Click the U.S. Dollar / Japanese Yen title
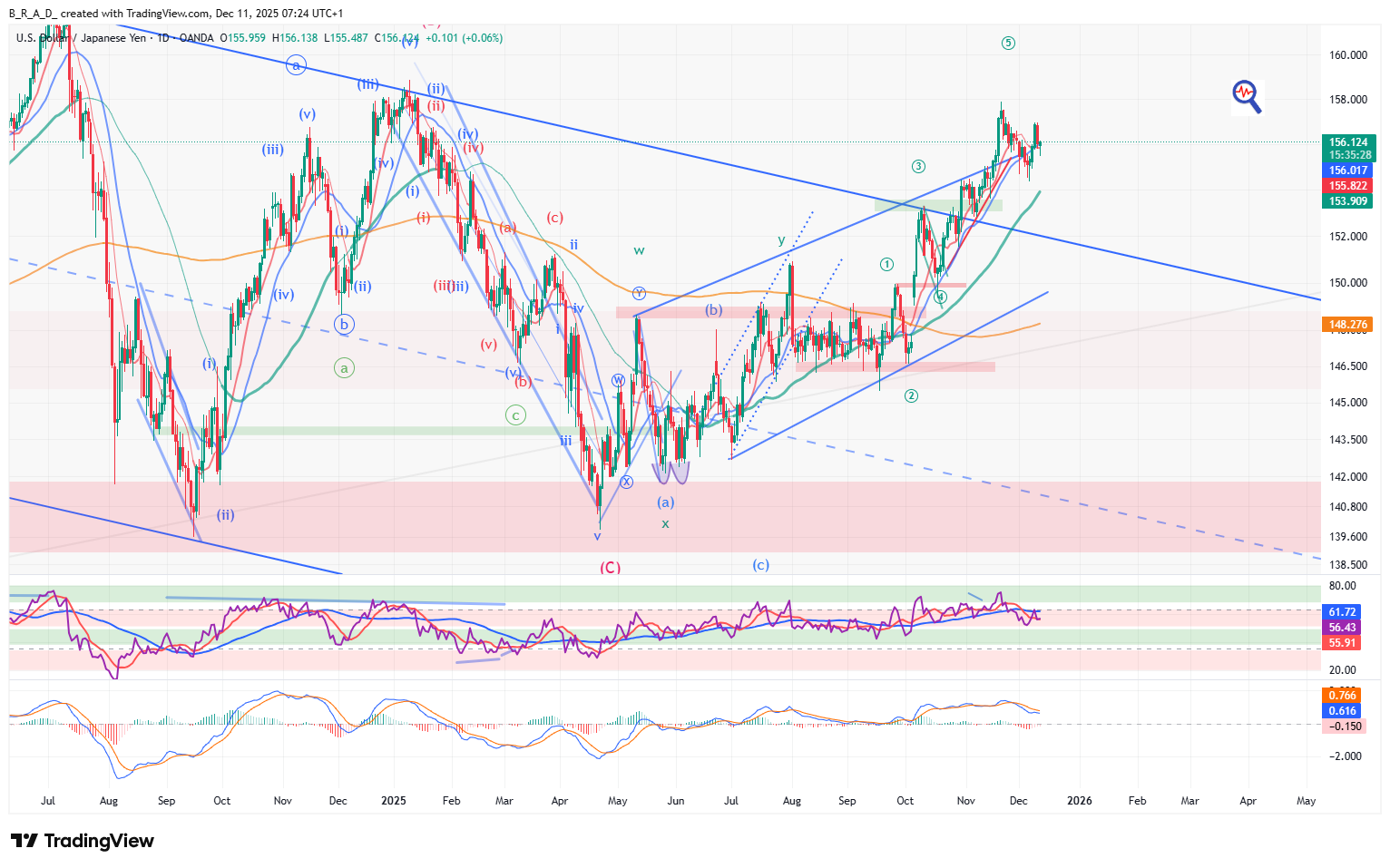The height and width of the screenshot is (868, 1390). coord(82,38)
